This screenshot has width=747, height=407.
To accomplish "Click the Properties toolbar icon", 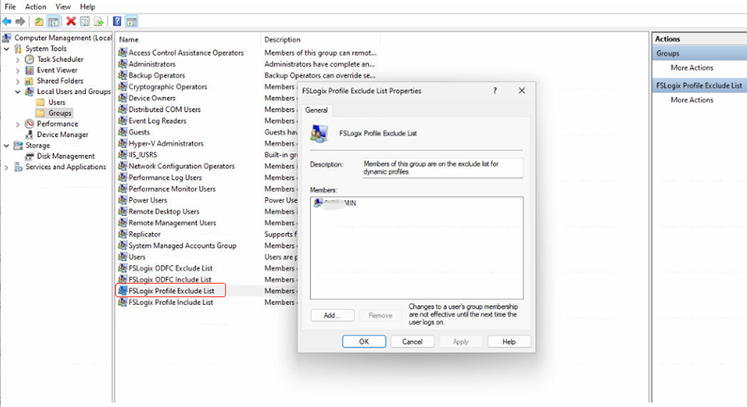I will 85,21.
